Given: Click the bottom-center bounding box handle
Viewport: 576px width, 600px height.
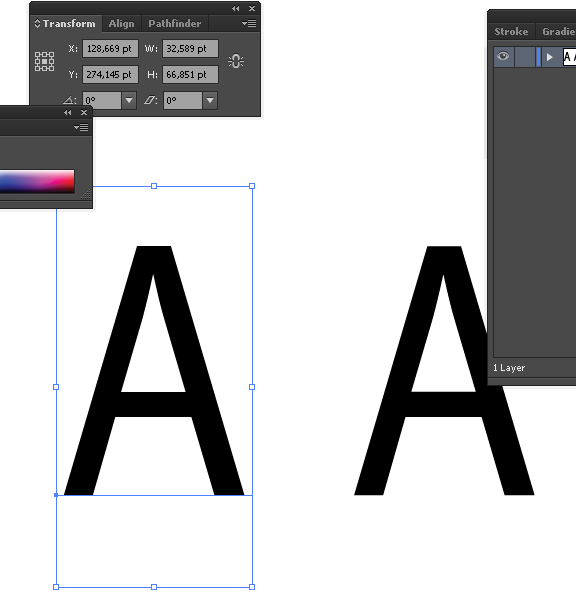Looking at the screenshot, I should pos(154,587).
